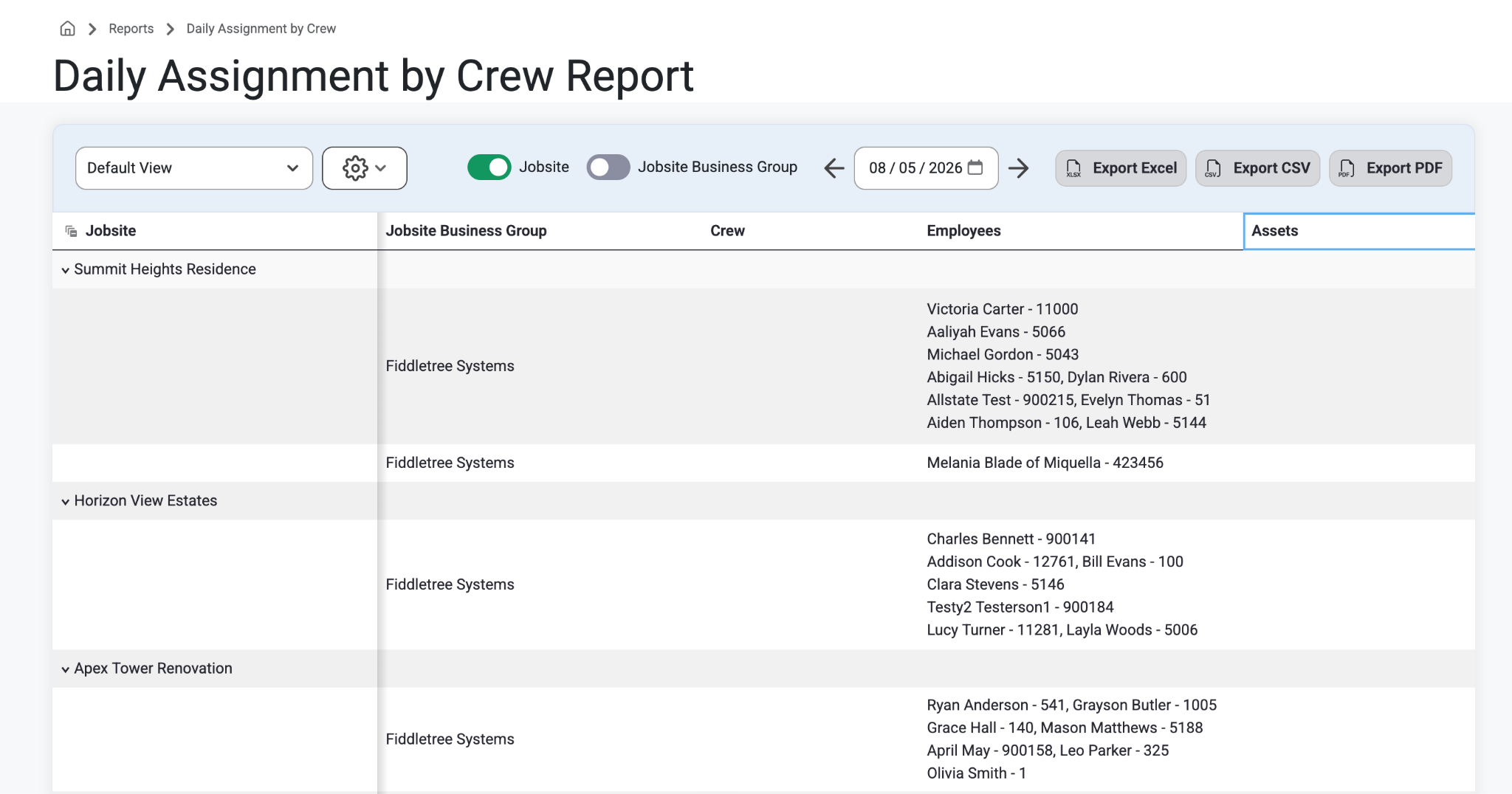1512x794 pixels.
Task: Click 'Abigail Hicks - 5150, Dylan Rivera - 600'
Action: pos(1056,378)
